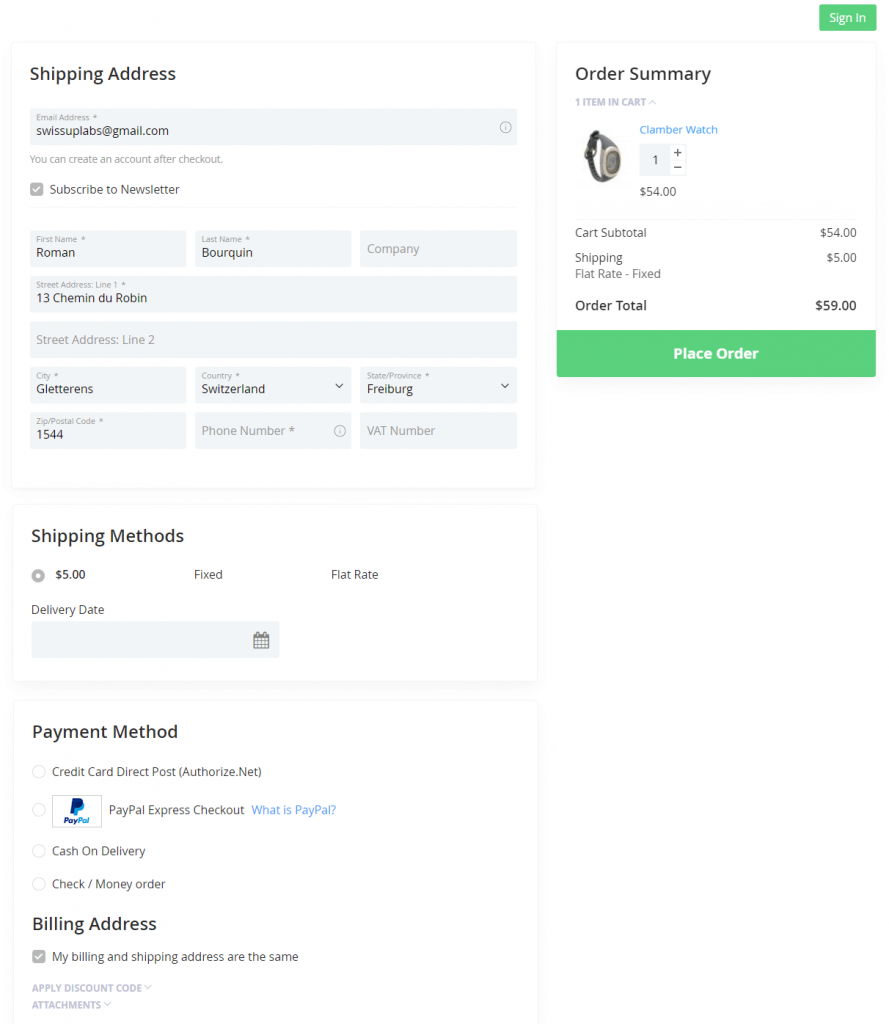Uncheck billing and shipping address are the same
This screenshot has width=889, height=1024.
(x=38, y=956)
